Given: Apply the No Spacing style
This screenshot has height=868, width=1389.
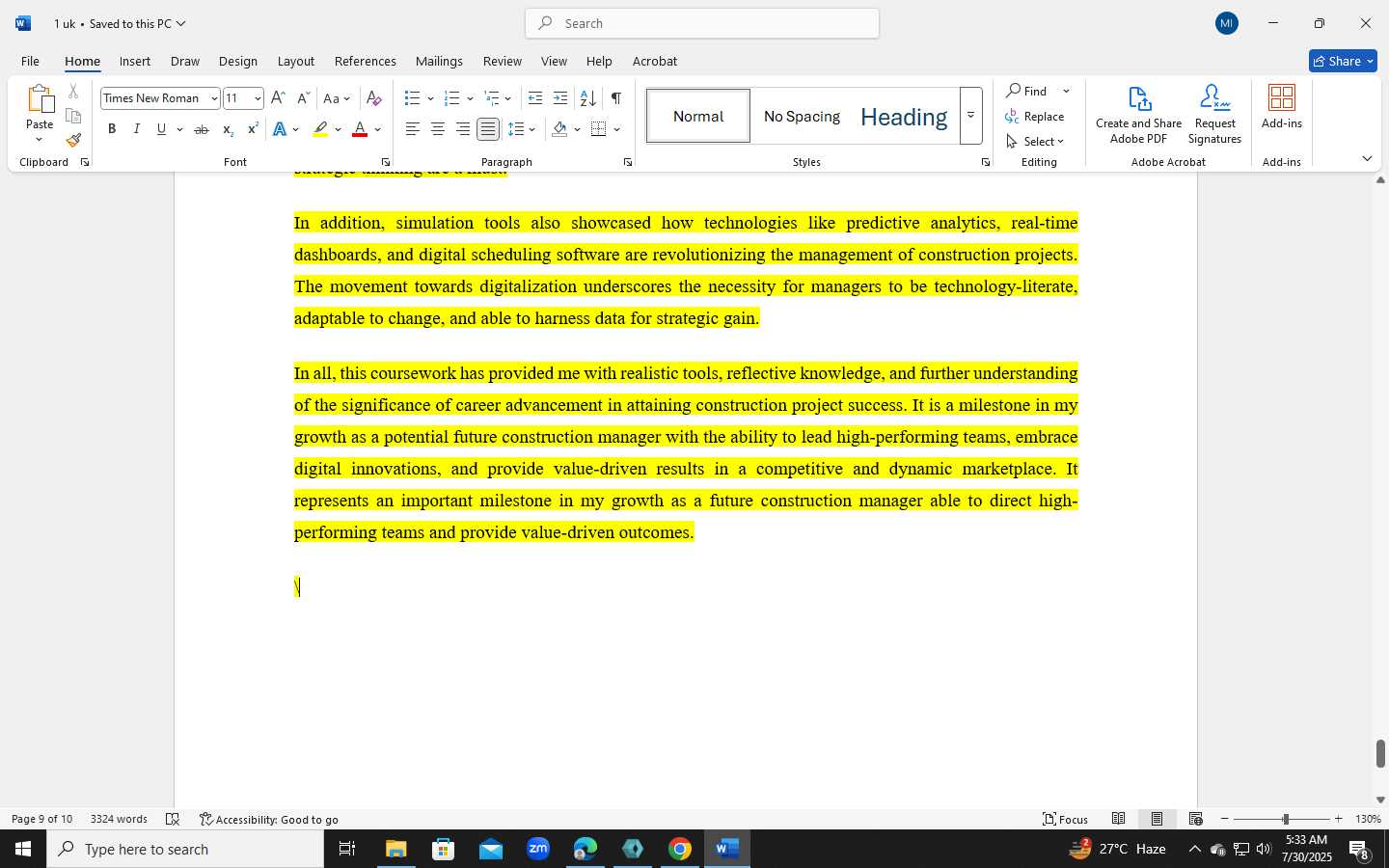Looking at the screenshot, I should [x=802, y=116].
